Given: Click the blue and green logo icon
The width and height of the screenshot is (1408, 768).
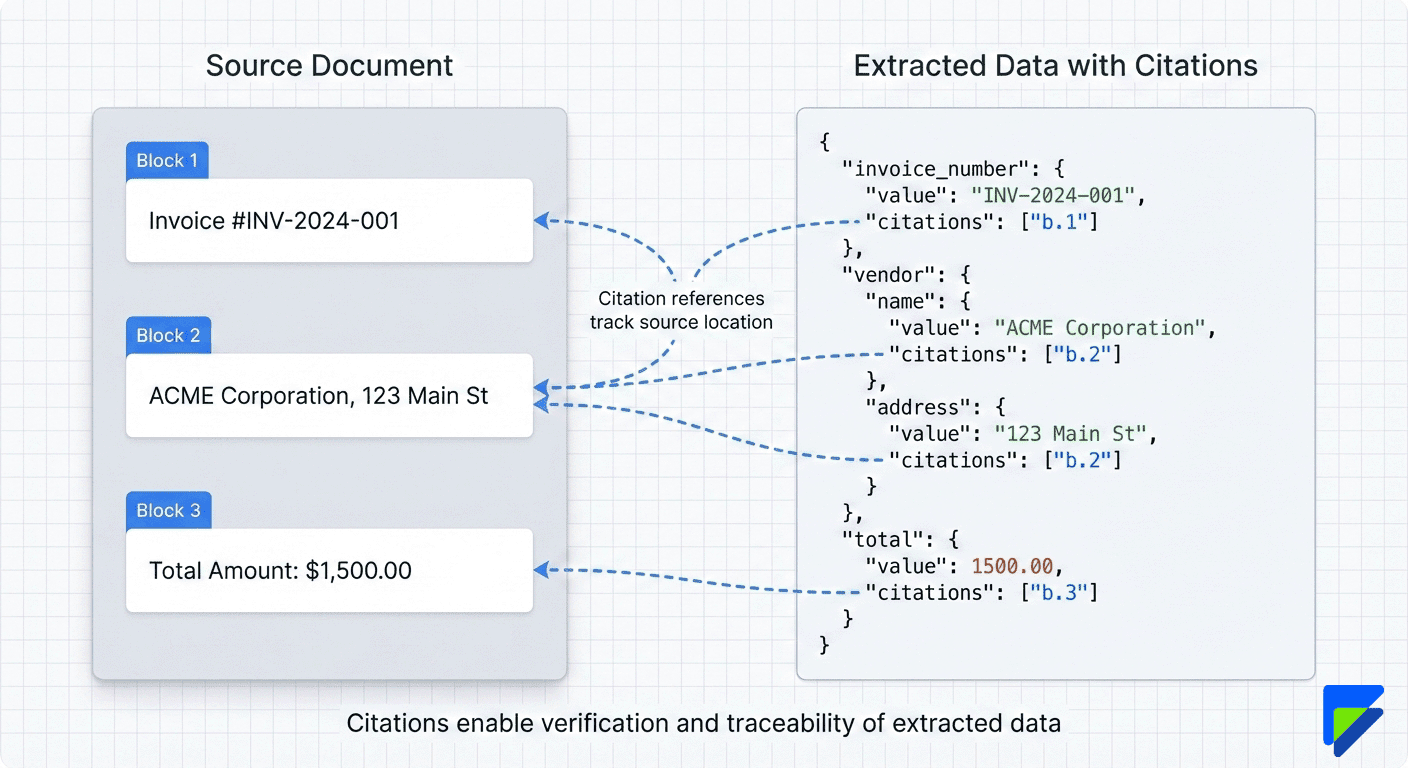Looking at the screenshot, I should pyautogui.click(x=1354, y=718).
